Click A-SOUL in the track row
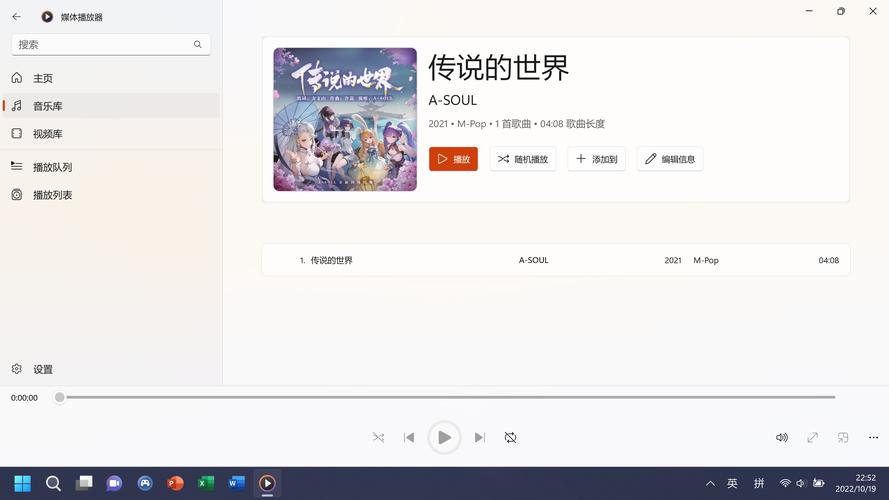 click(x=534, y=260)
